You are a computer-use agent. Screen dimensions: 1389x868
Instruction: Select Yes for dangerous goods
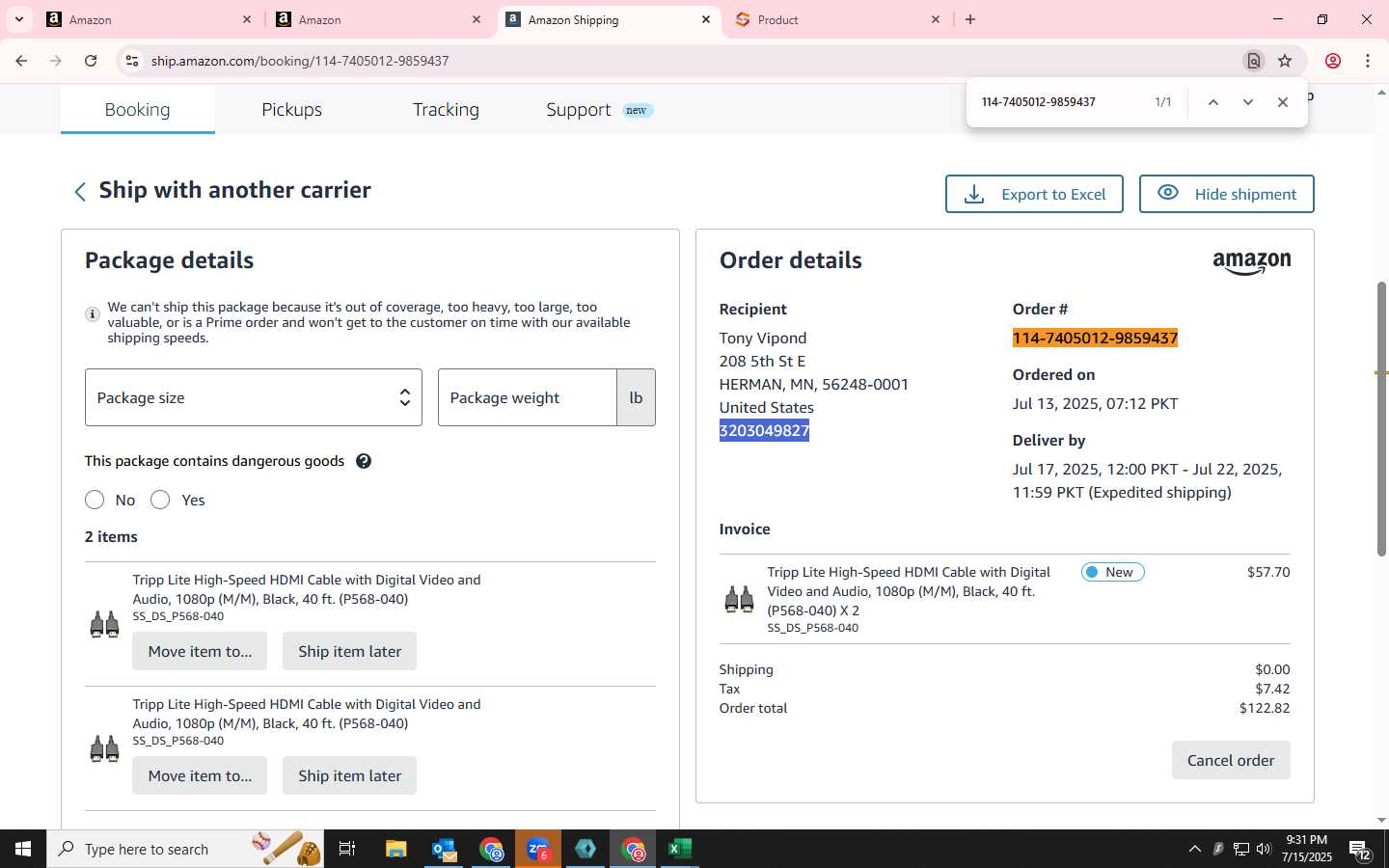pos(160,500)
